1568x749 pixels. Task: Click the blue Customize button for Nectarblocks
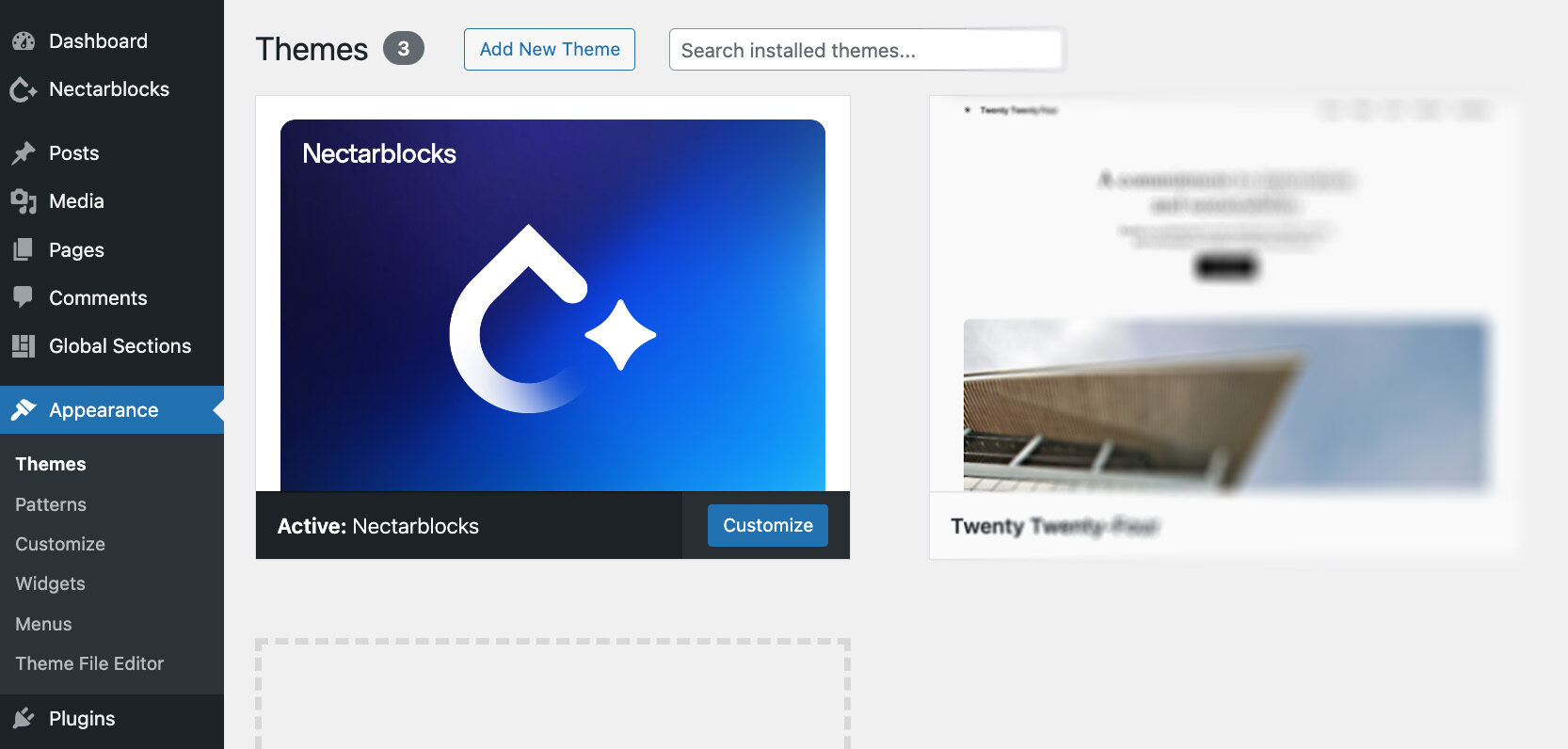click(x=768, y=525)
